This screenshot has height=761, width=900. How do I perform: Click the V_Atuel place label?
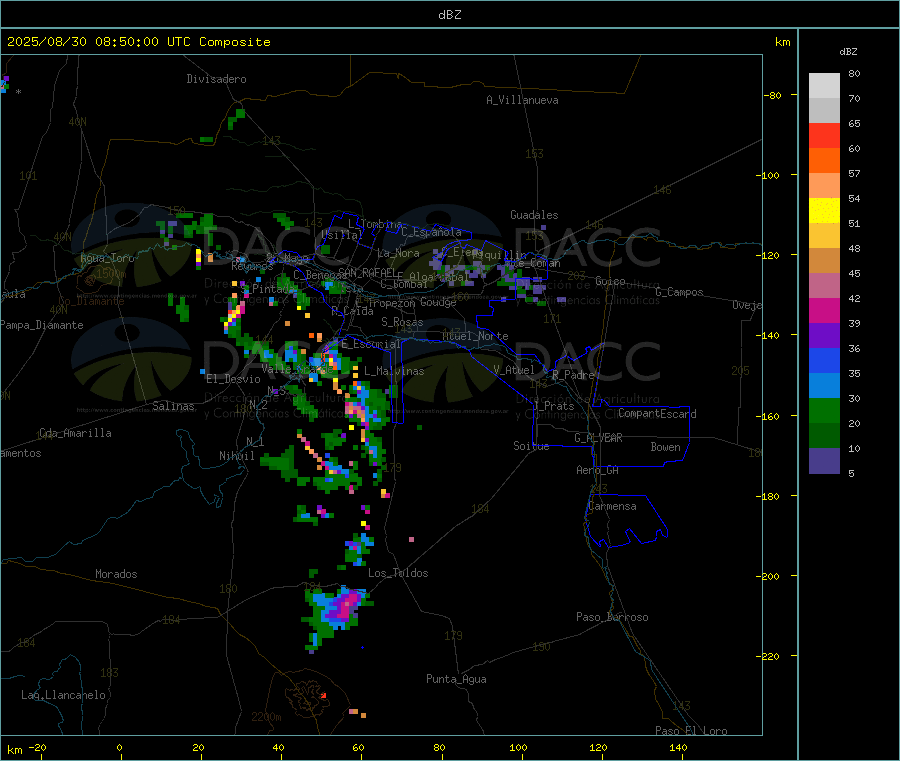pyautogui.click(x=514, y=370)
